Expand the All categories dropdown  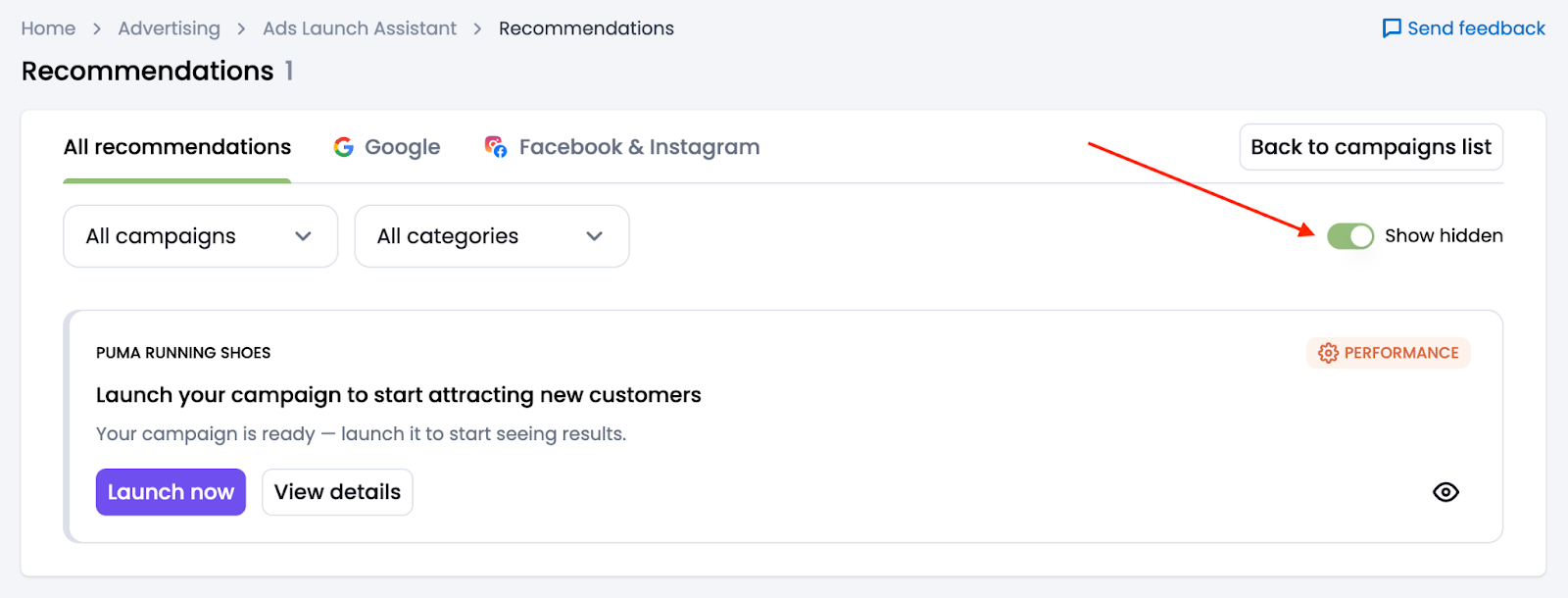tap(491, 236)
